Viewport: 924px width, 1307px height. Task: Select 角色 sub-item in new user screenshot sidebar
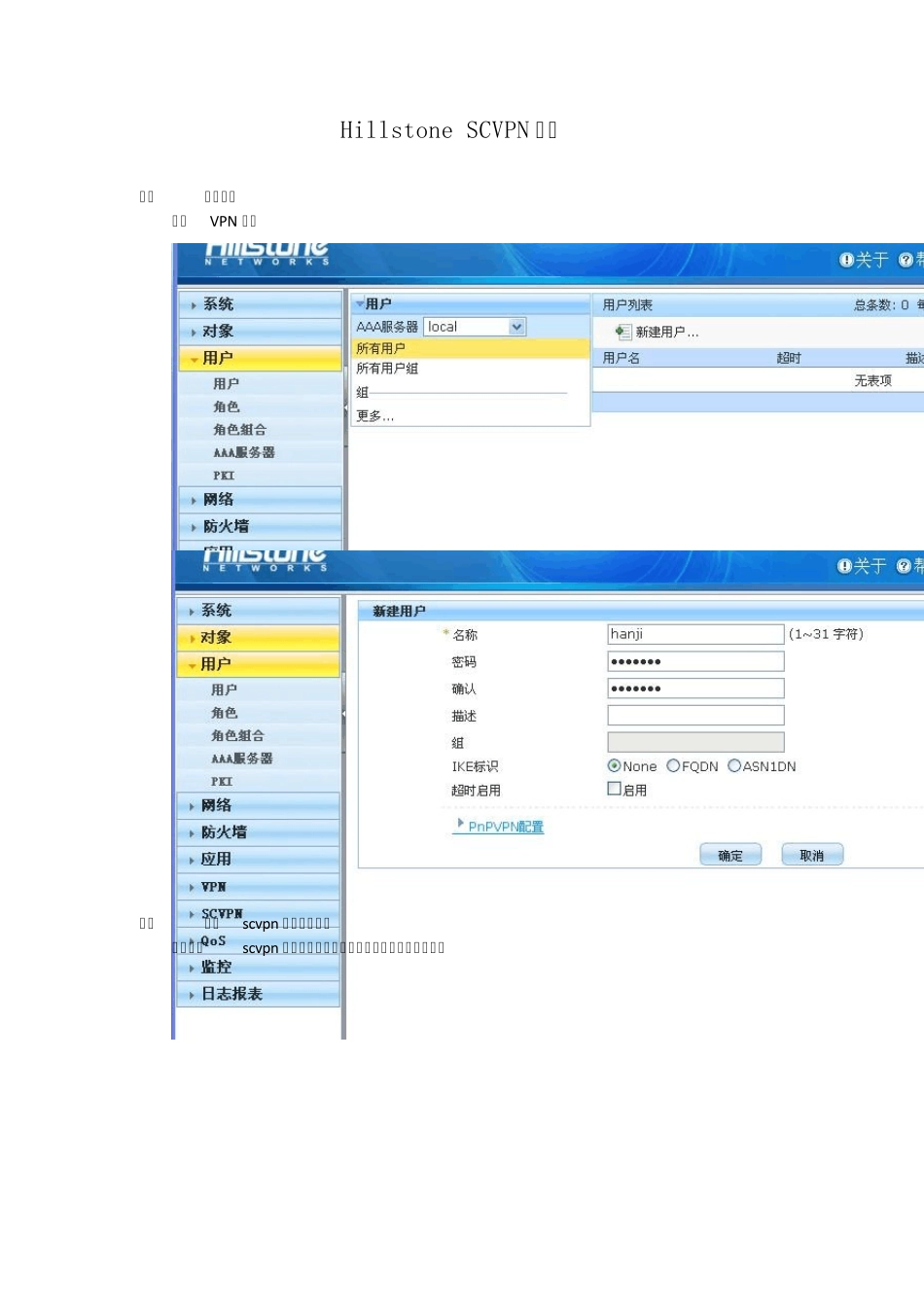[x=224, y=713]
